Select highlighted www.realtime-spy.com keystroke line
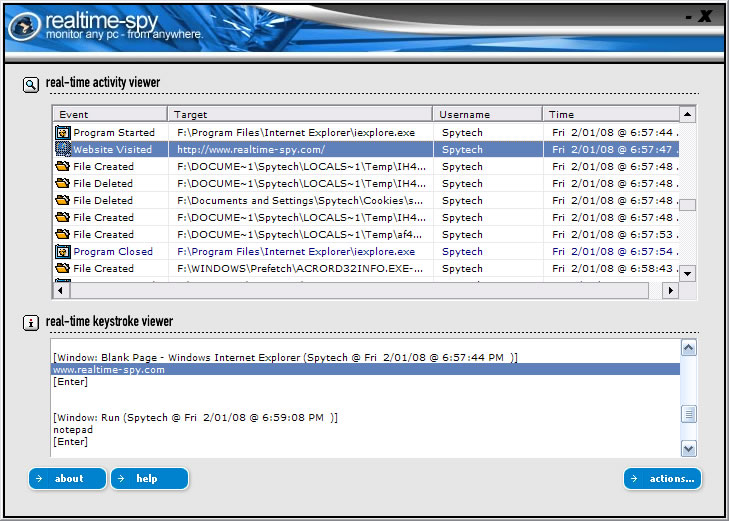729x521 pixels. 365,369
